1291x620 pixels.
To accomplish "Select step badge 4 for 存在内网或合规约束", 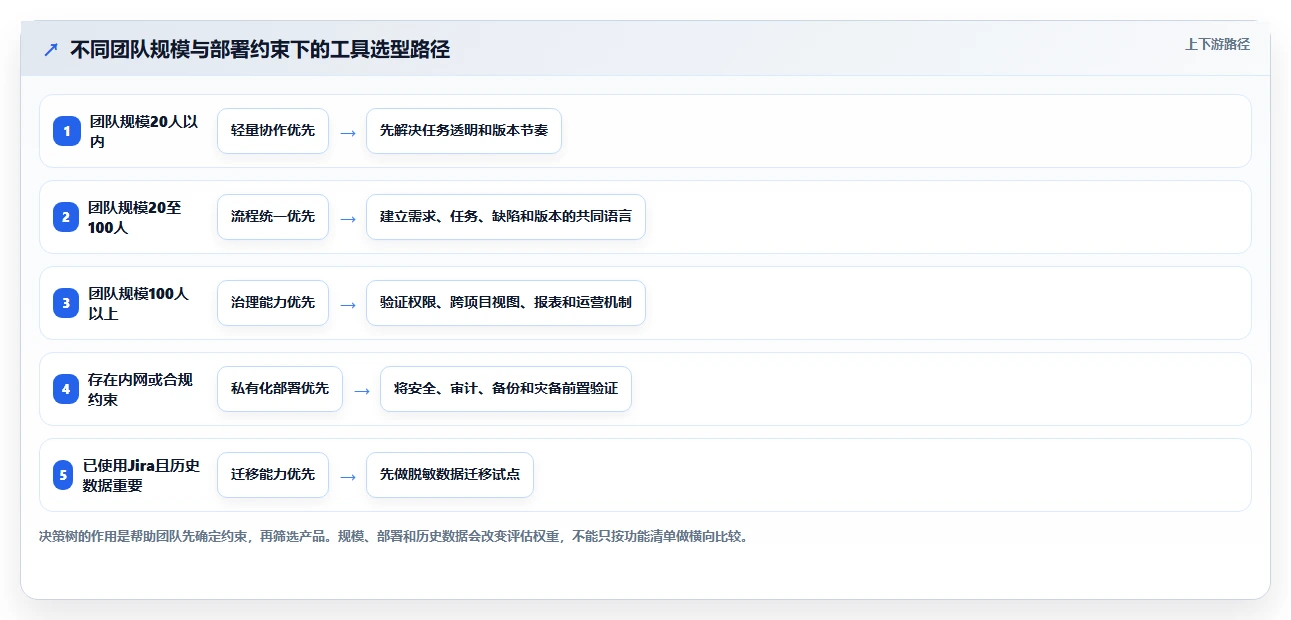I will click(66, 389).
